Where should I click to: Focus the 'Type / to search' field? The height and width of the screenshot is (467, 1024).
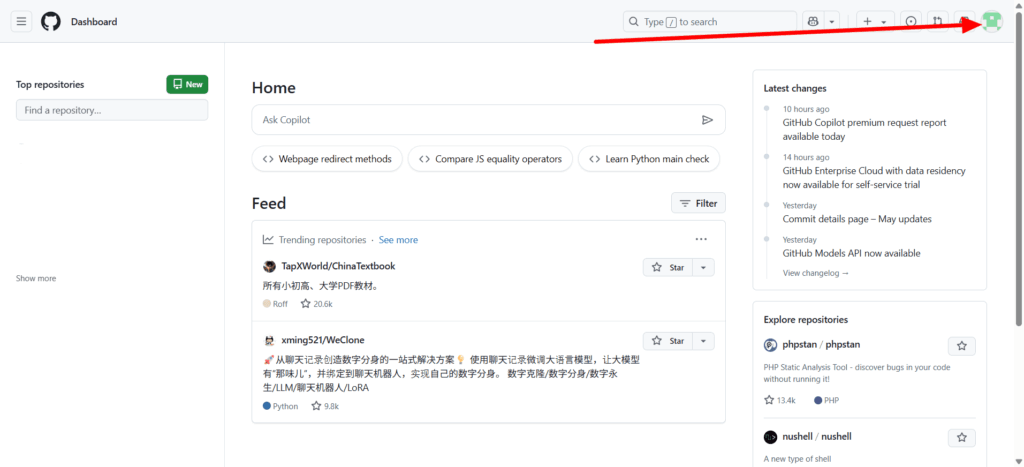click(710, 22)
